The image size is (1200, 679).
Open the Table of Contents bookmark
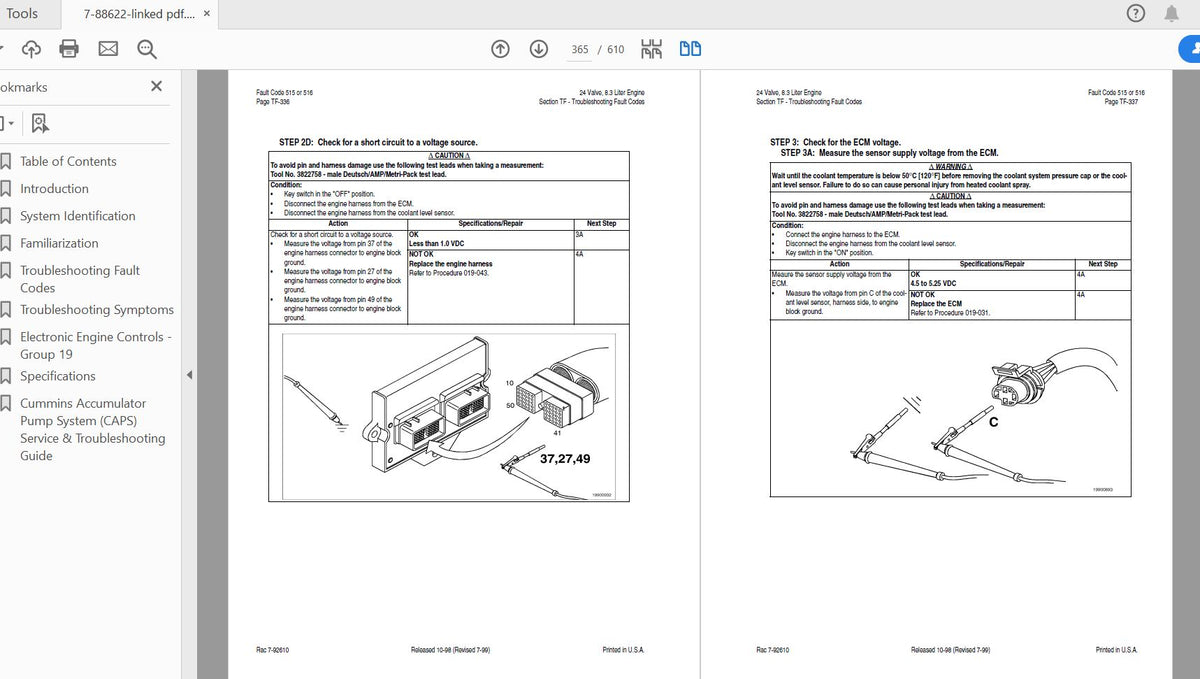point(68,161)
